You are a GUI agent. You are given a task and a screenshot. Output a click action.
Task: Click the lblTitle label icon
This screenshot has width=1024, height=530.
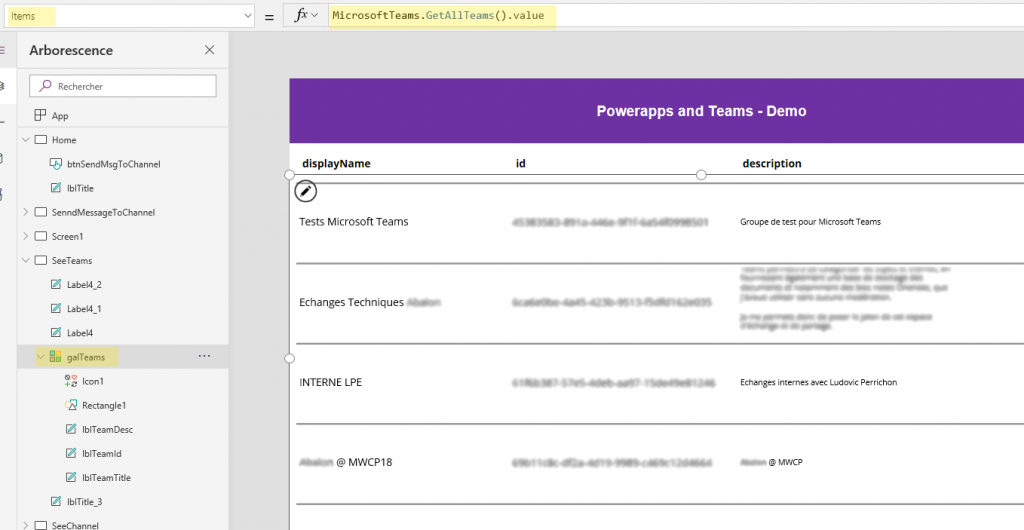tap(56, 188)
